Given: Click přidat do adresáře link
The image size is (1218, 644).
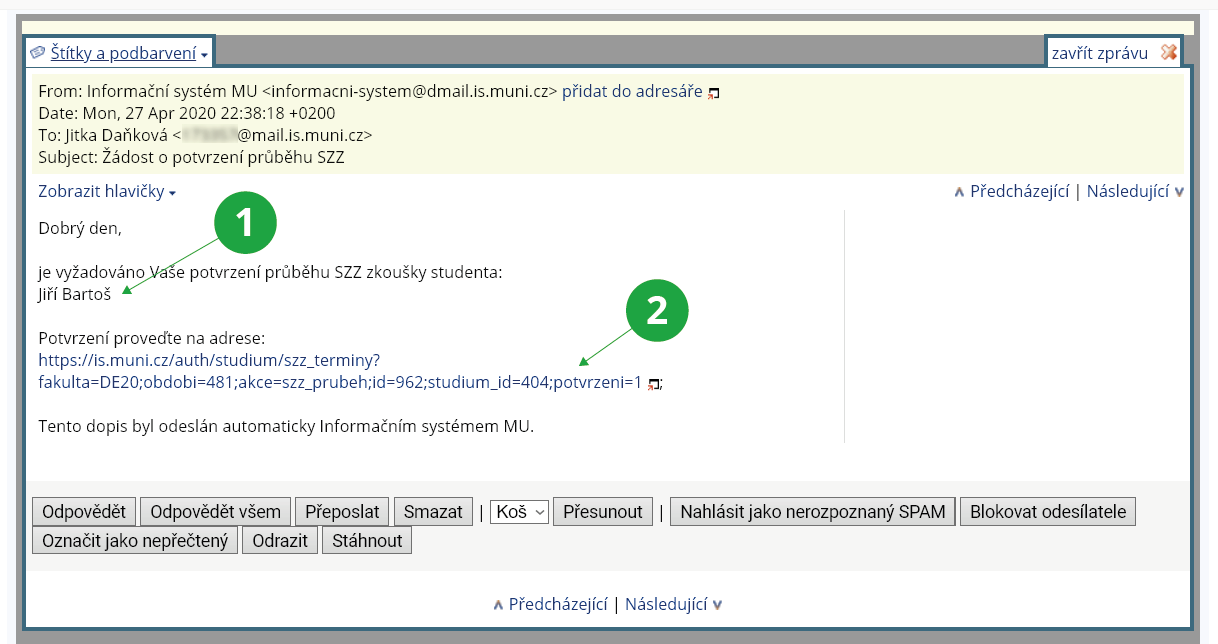Looking at the screenshot, I should pos(631,91).
